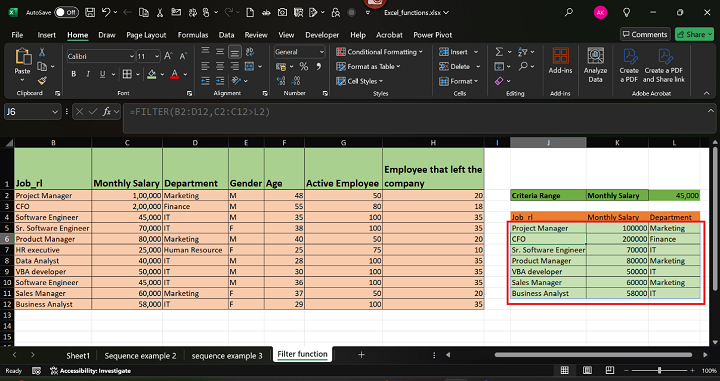Click the zoom slider in status bar
720x381 pixels.
point(659,370)
